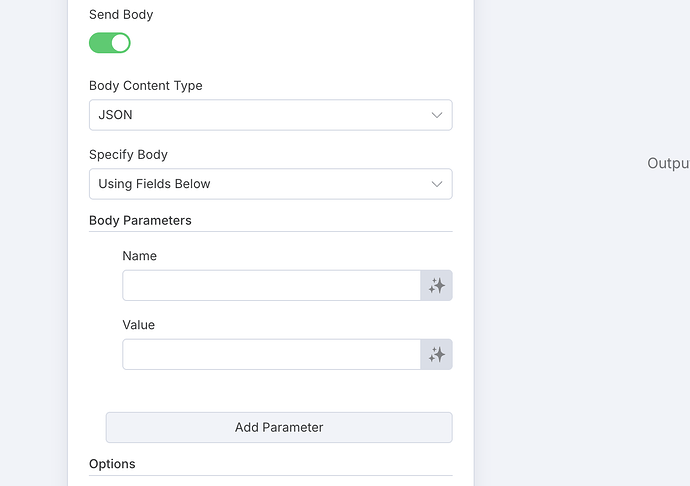Click chevron arrow on JSON dropdown
This screenshot has width=690, height=486.
tap(437, 115)
